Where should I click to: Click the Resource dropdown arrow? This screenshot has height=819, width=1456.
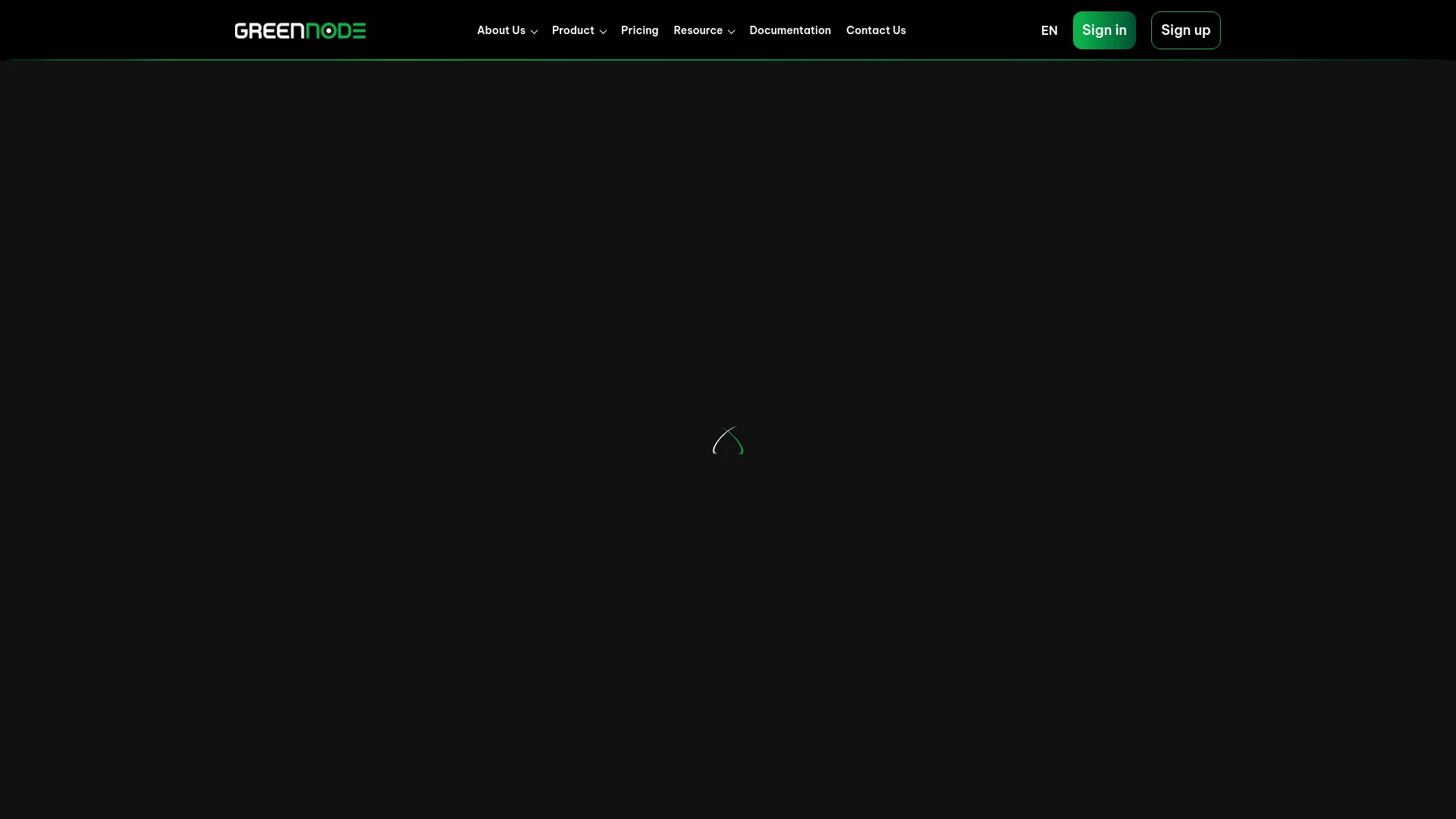pyautogui.click(x=732, y=32)
